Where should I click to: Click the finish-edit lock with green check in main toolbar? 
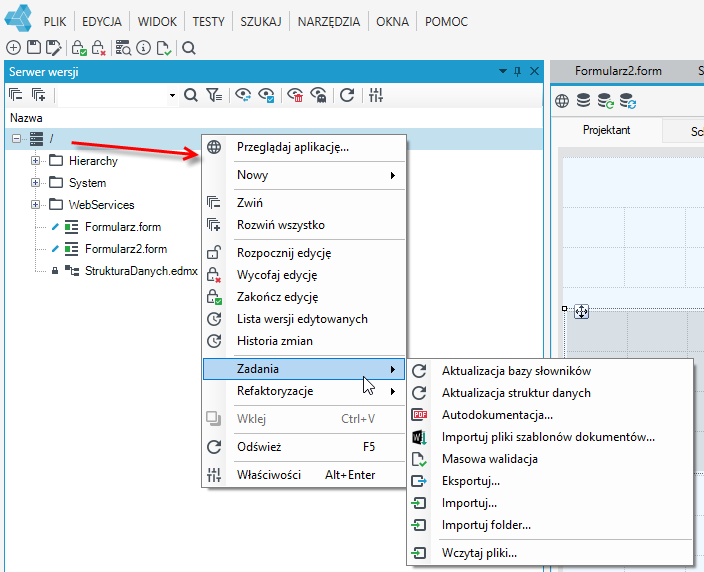(x=79, y=48)
